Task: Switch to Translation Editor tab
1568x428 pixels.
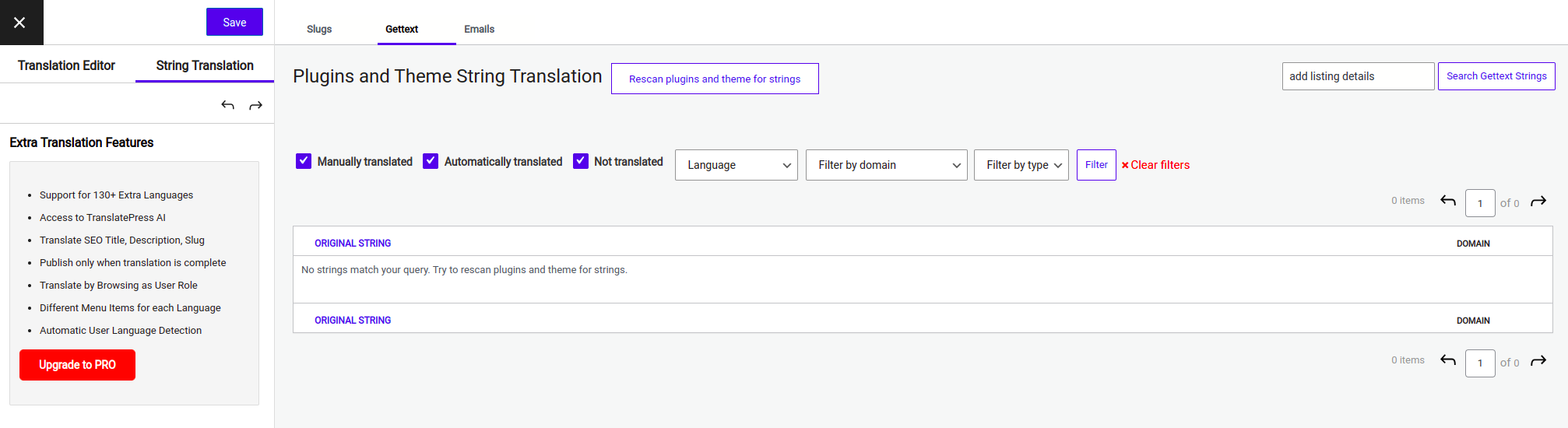Action: coord(66,65)
